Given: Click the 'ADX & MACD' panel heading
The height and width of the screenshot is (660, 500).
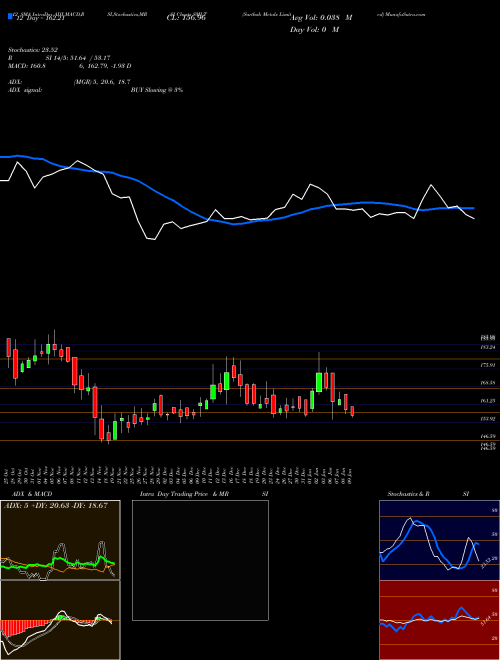Looking at the screenshot, I should point(32,494).
